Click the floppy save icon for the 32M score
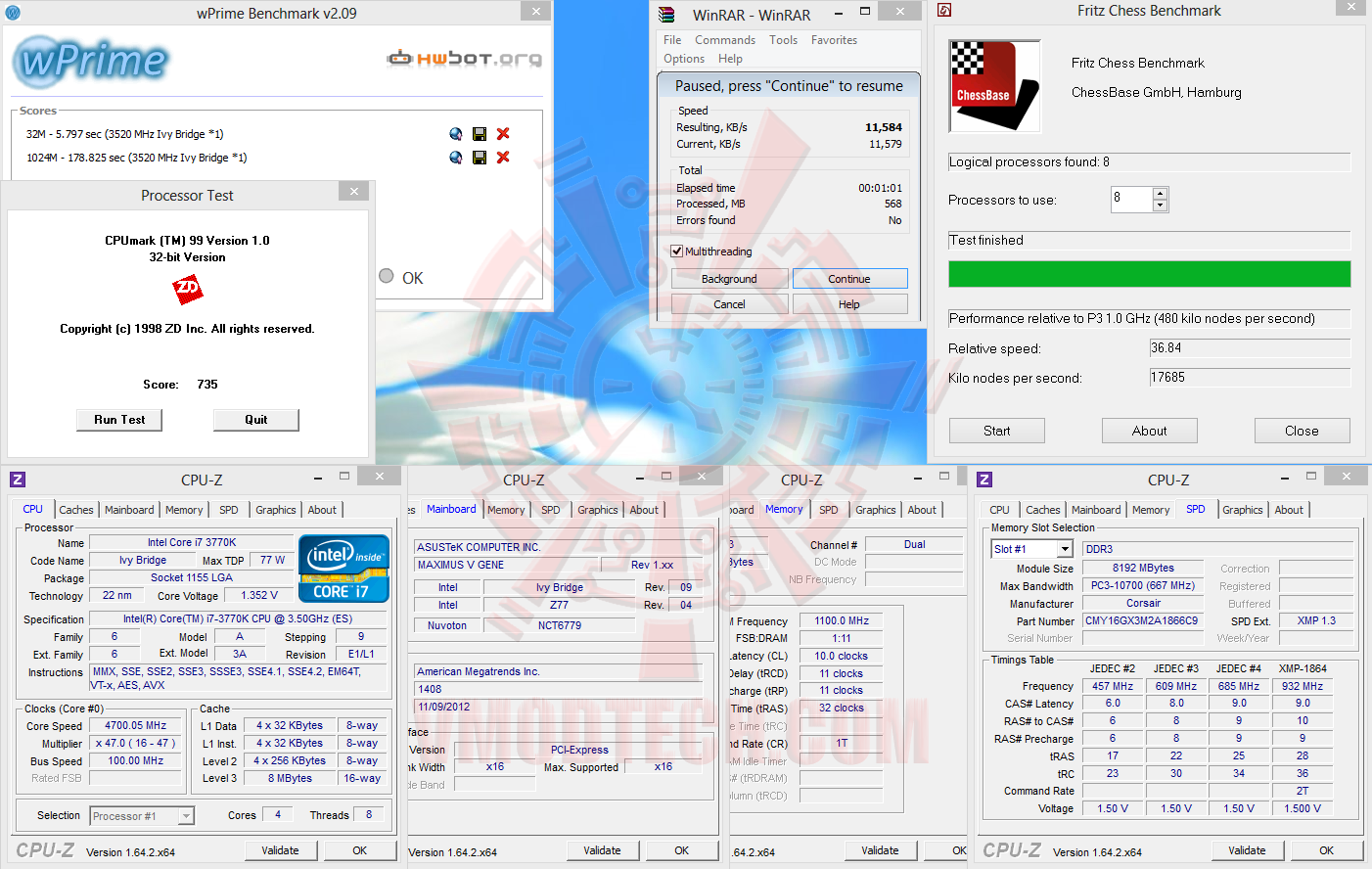 pyautogui.click(x=480, y=134)
